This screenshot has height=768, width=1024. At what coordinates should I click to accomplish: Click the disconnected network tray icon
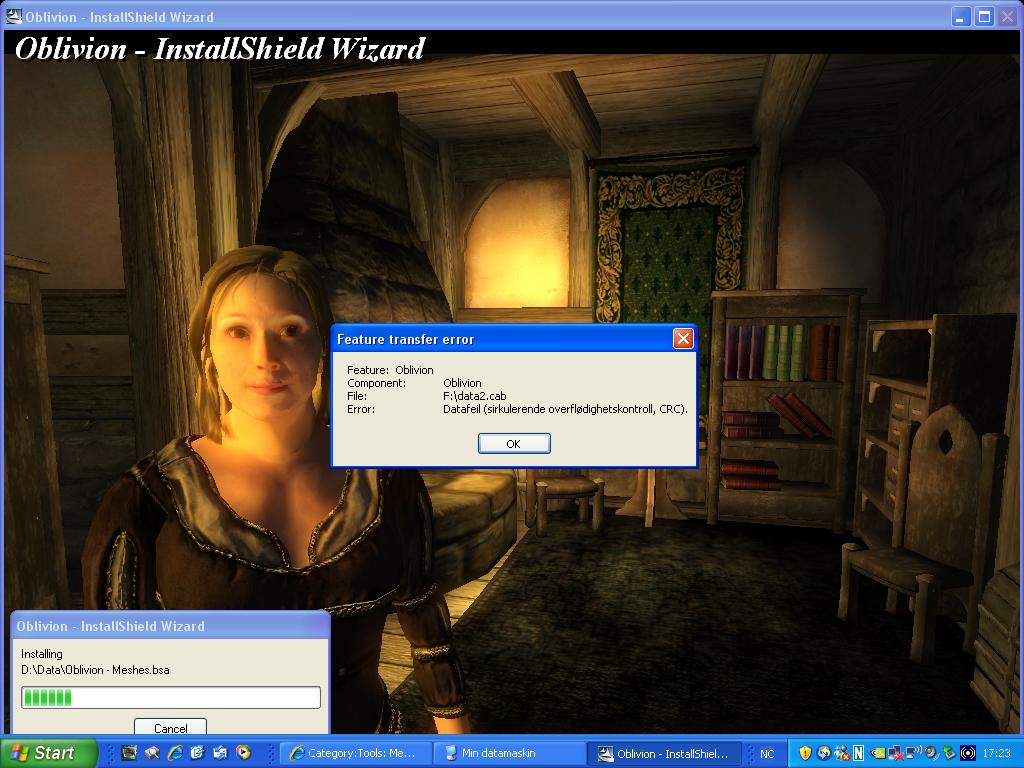coord(895,753)
